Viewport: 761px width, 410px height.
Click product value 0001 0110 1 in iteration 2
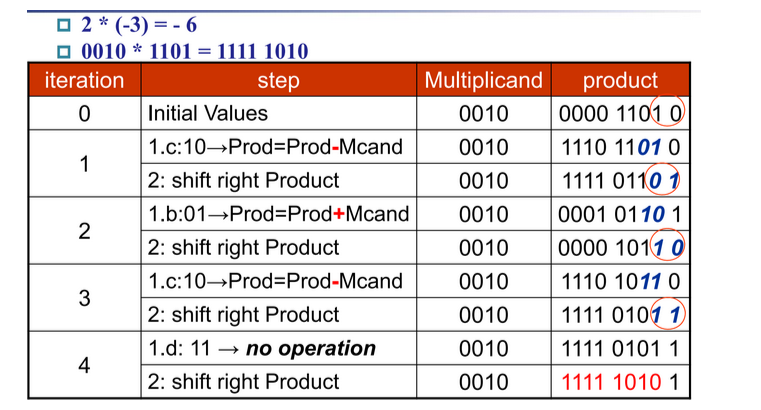point(620,214)
